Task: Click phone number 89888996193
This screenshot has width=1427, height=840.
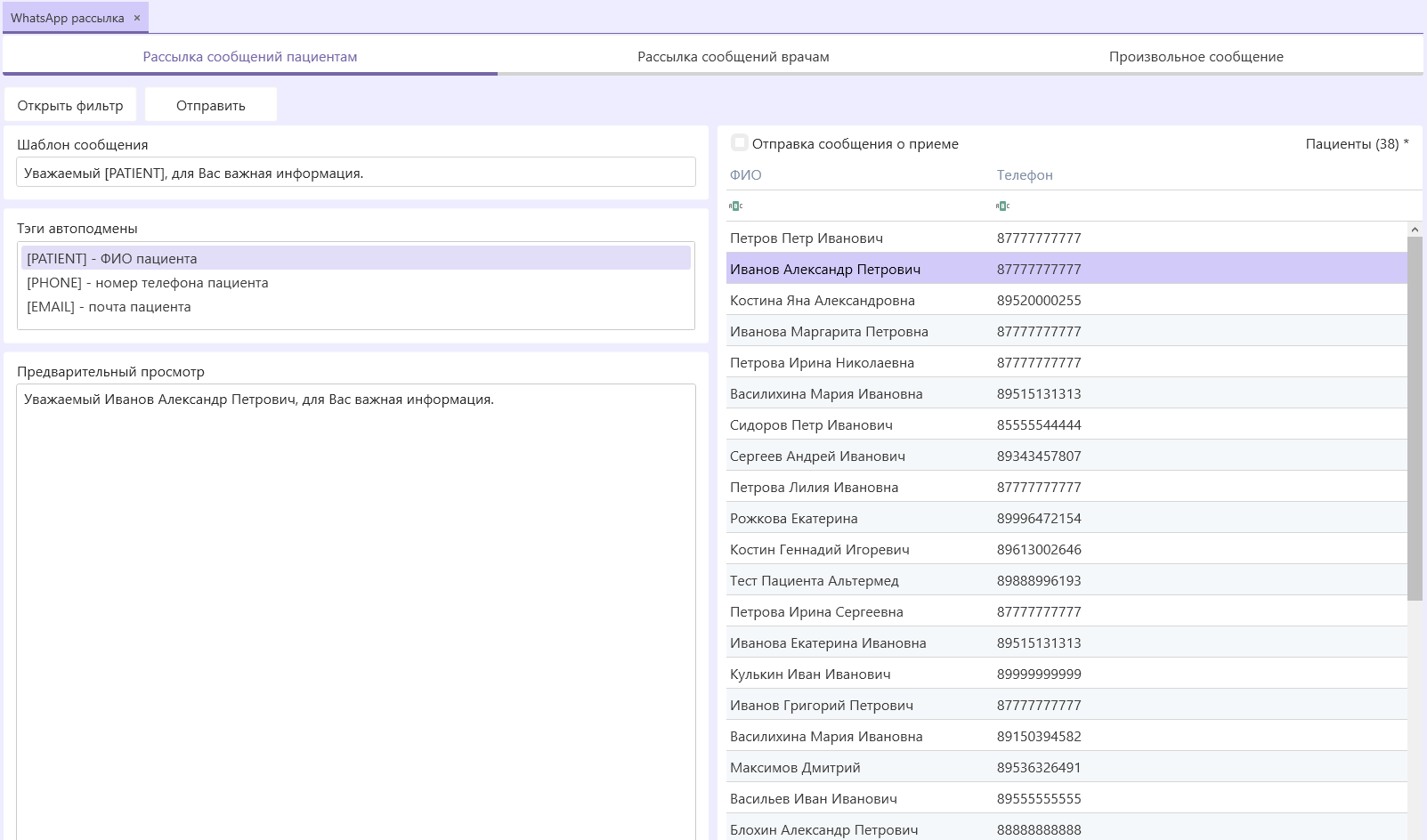Action: 1039,580
